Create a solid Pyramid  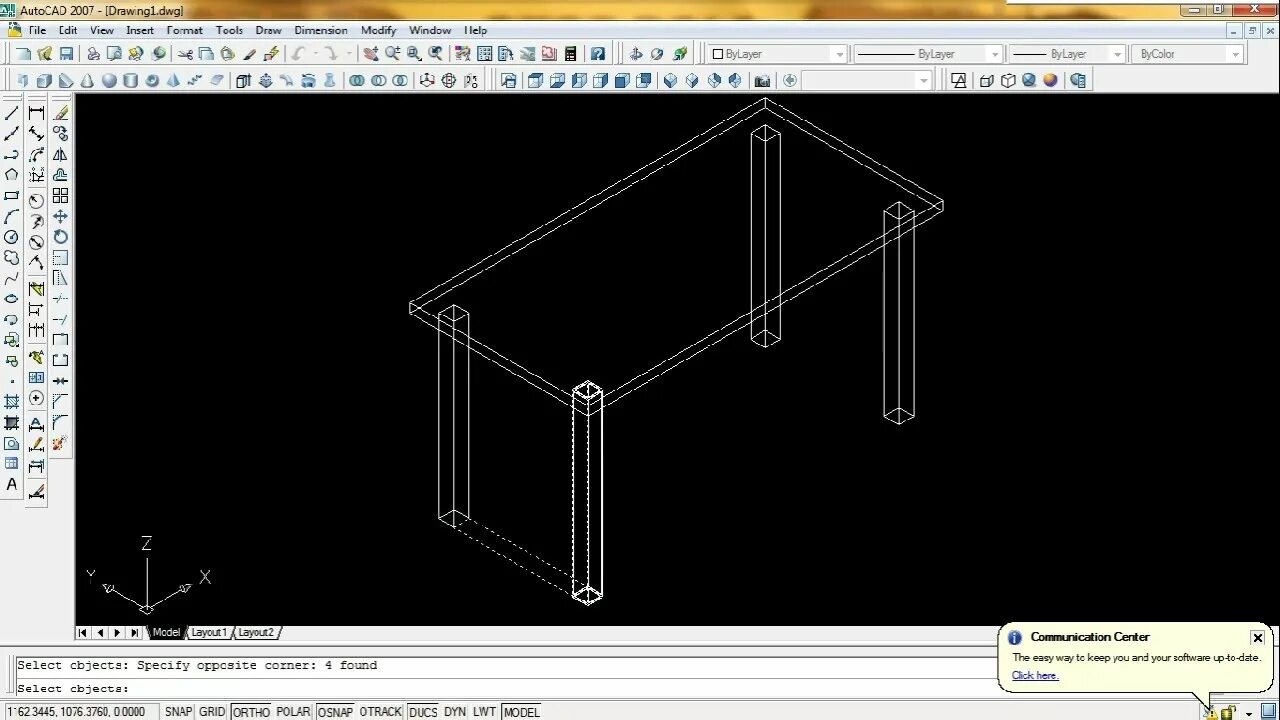[x=172, y=80]
